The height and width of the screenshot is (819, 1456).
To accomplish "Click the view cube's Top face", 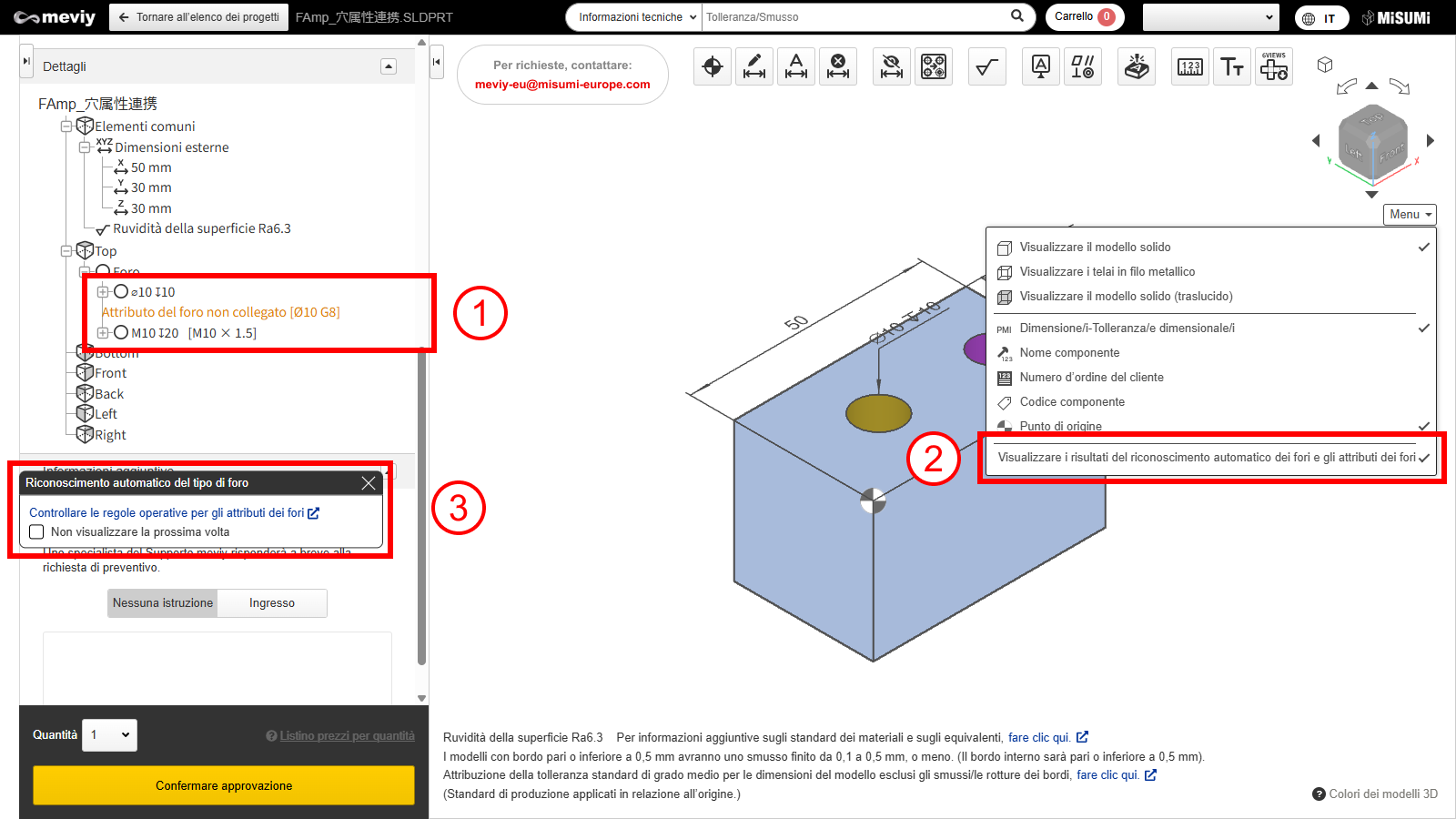I will click(1372, 120).
